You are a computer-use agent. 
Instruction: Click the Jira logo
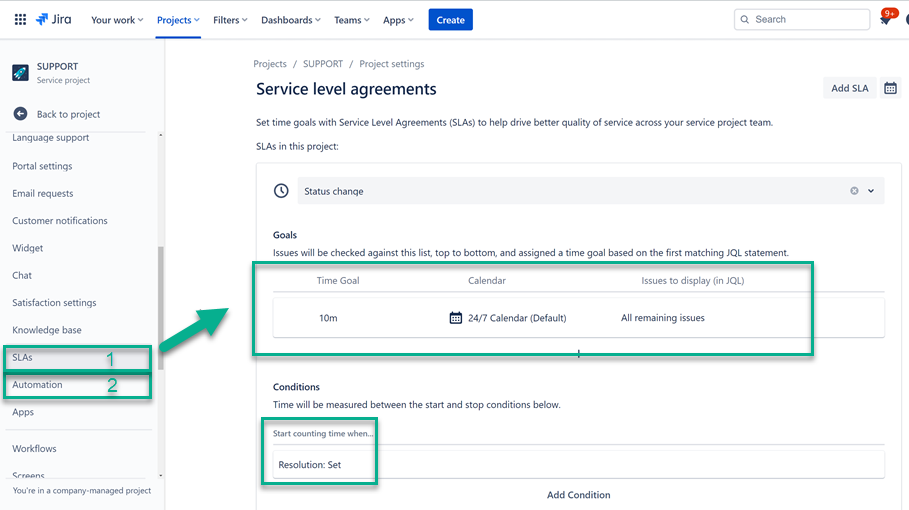click(x=53, y=20)
